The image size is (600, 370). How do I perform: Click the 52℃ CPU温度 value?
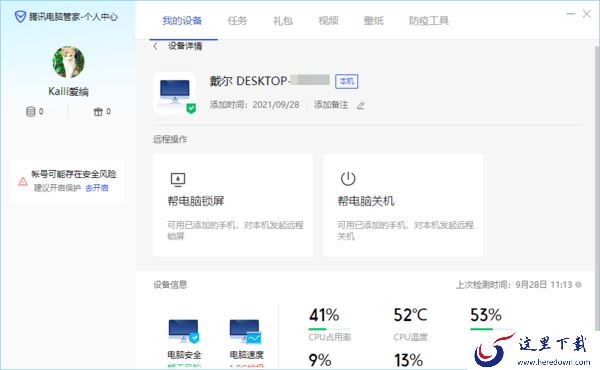tap(410, 315)
